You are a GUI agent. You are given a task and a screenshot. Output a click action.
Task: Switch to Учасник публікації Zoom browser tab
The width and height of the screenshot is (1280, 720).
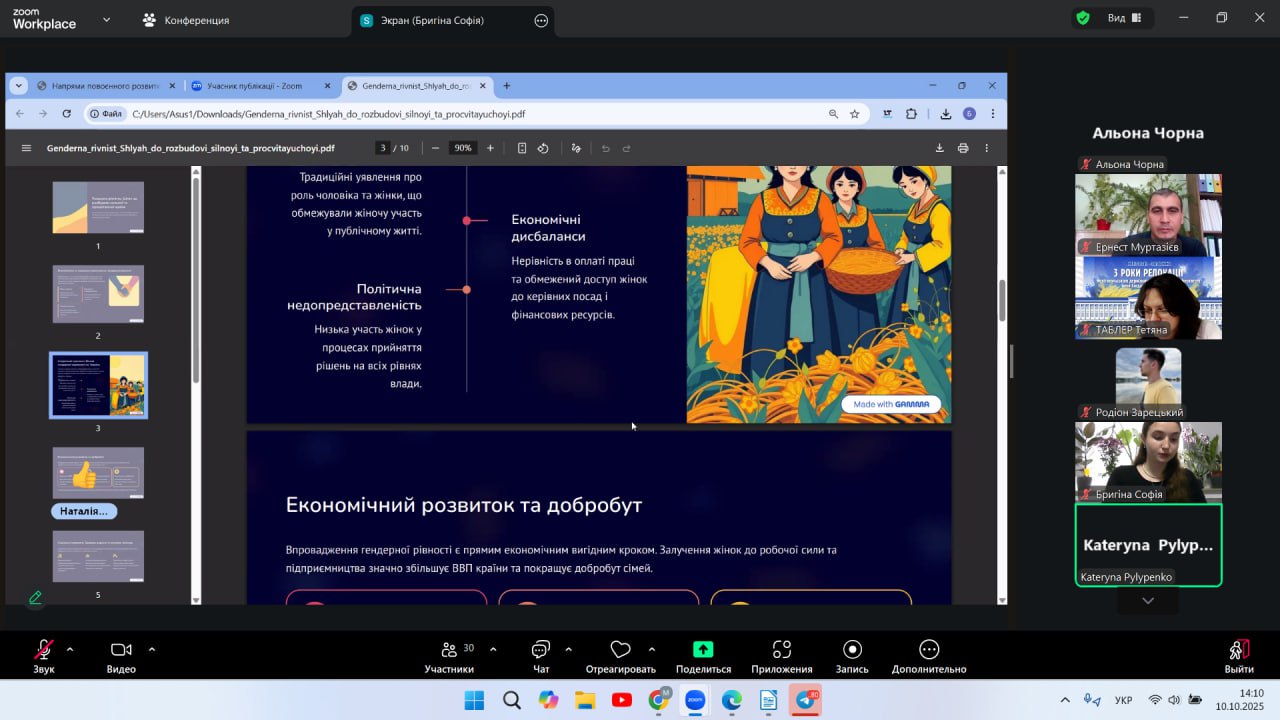coord(254,86)
